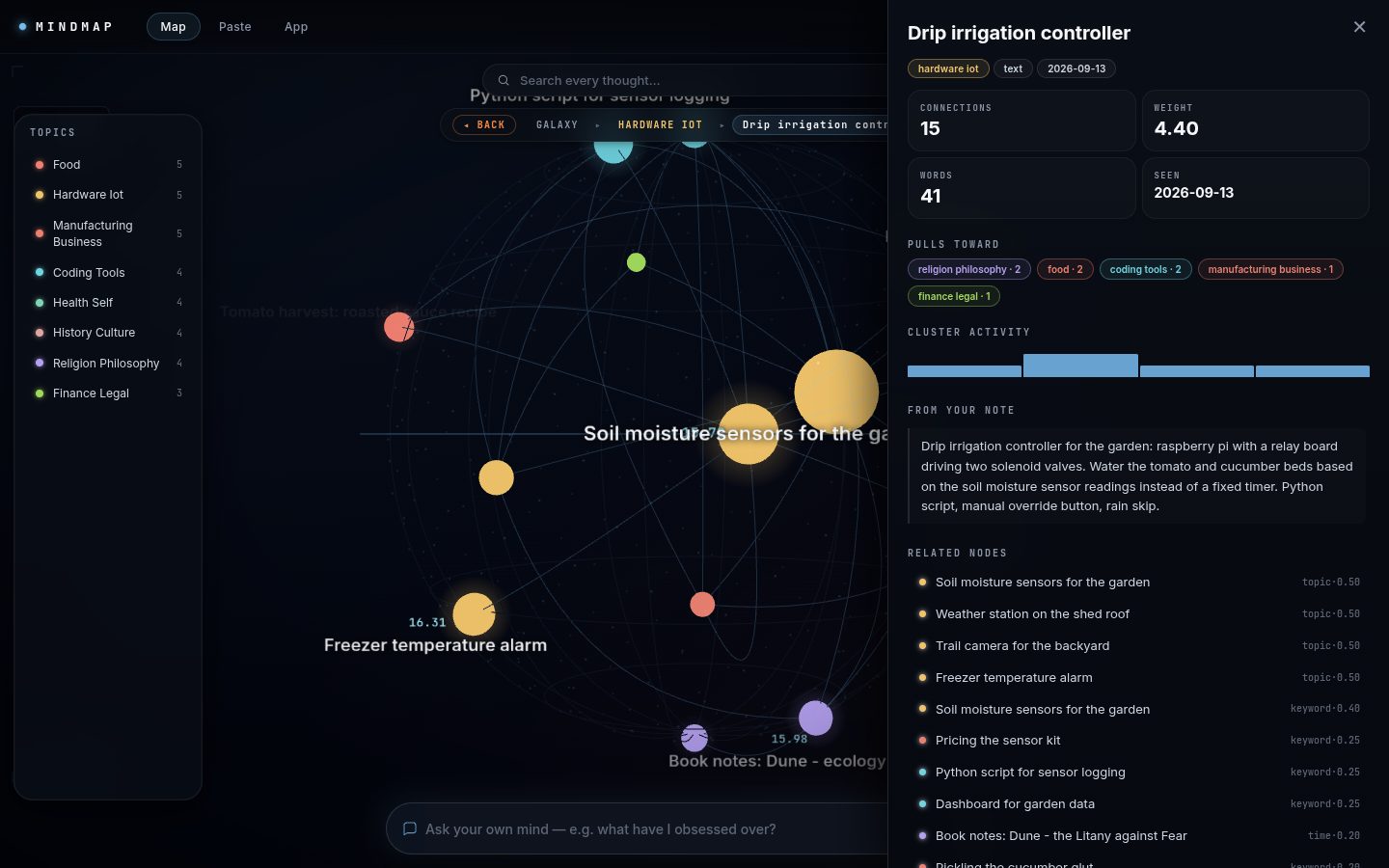
Task: Go to Galaxy breadcrumb level
Action: [x=557, y=125]
